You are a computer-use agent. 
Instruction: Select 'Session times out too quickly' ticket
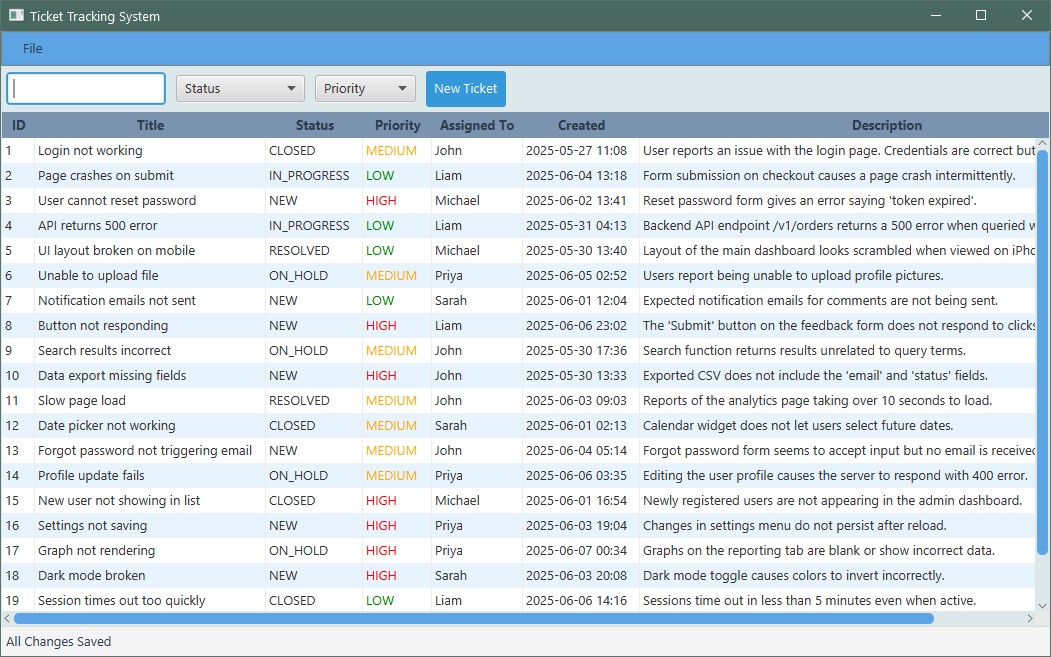(x=122, y=601)
